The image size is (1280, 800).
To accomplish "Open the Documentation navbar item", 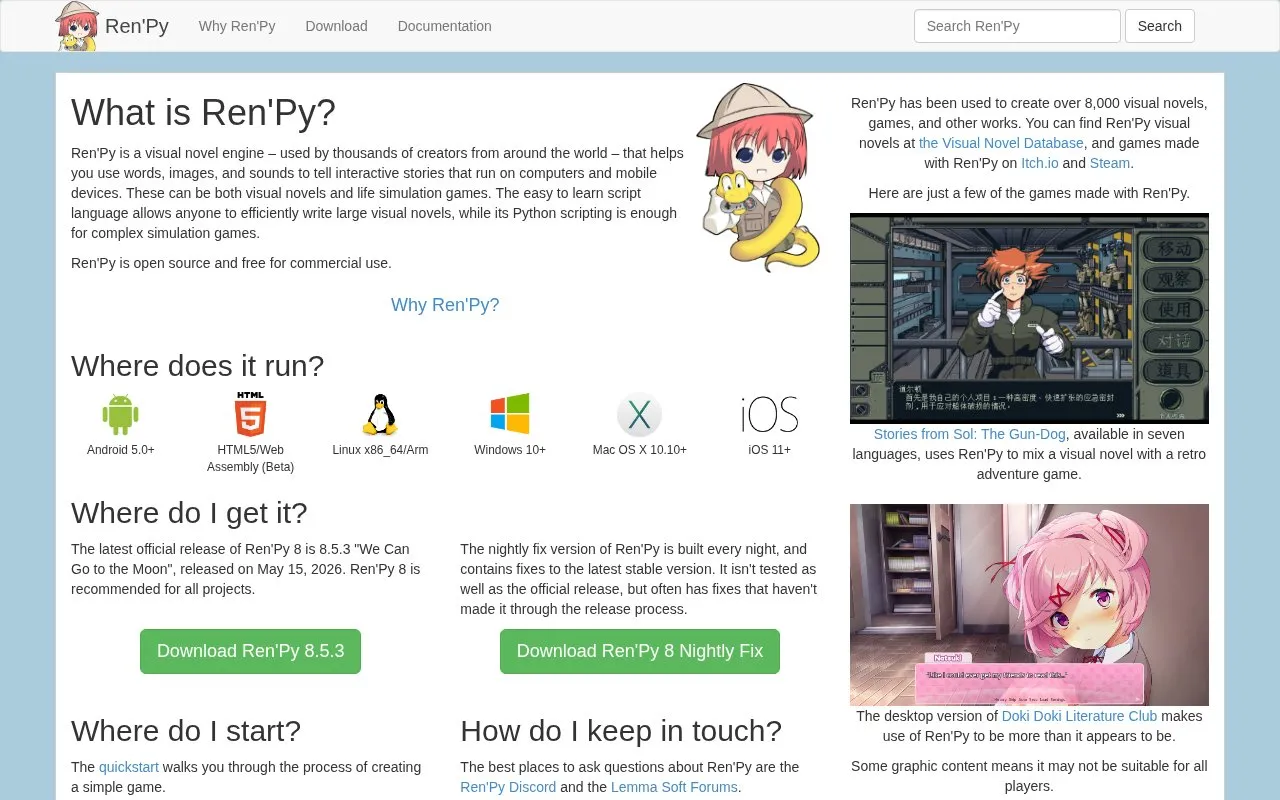I will 444,26.
